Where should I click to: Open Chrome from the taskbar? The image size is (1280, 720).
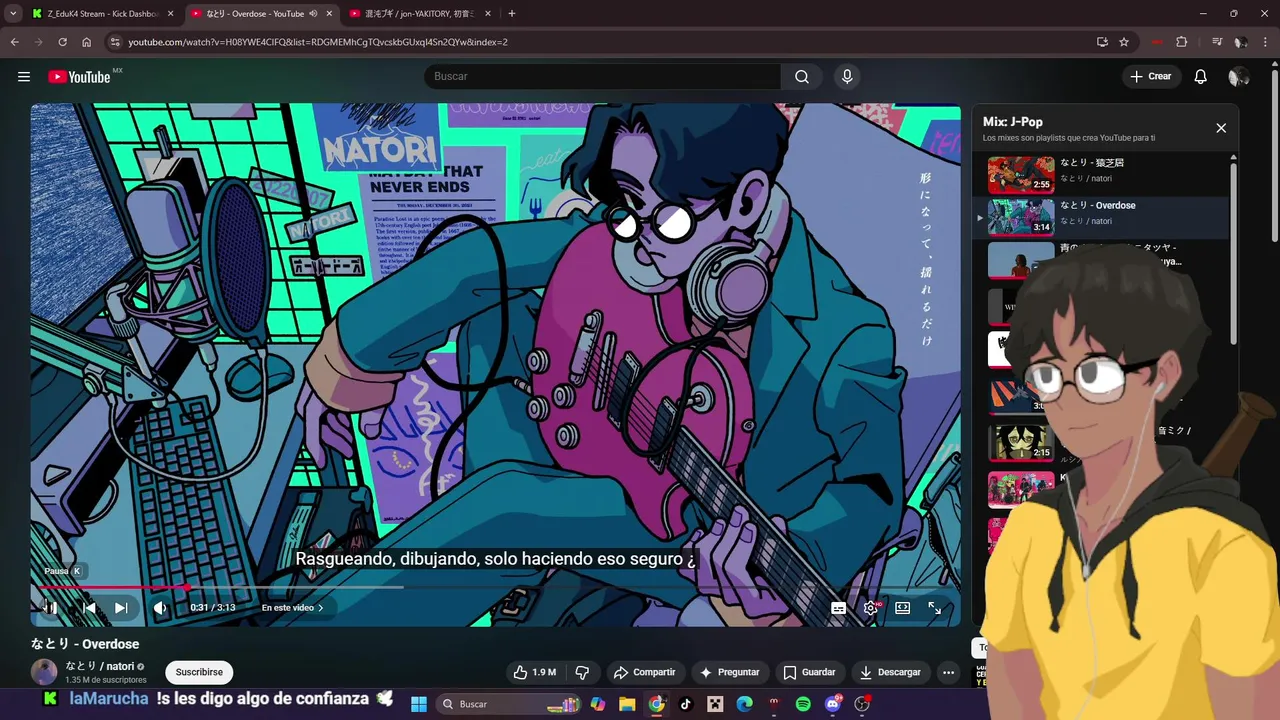[656, 704]
